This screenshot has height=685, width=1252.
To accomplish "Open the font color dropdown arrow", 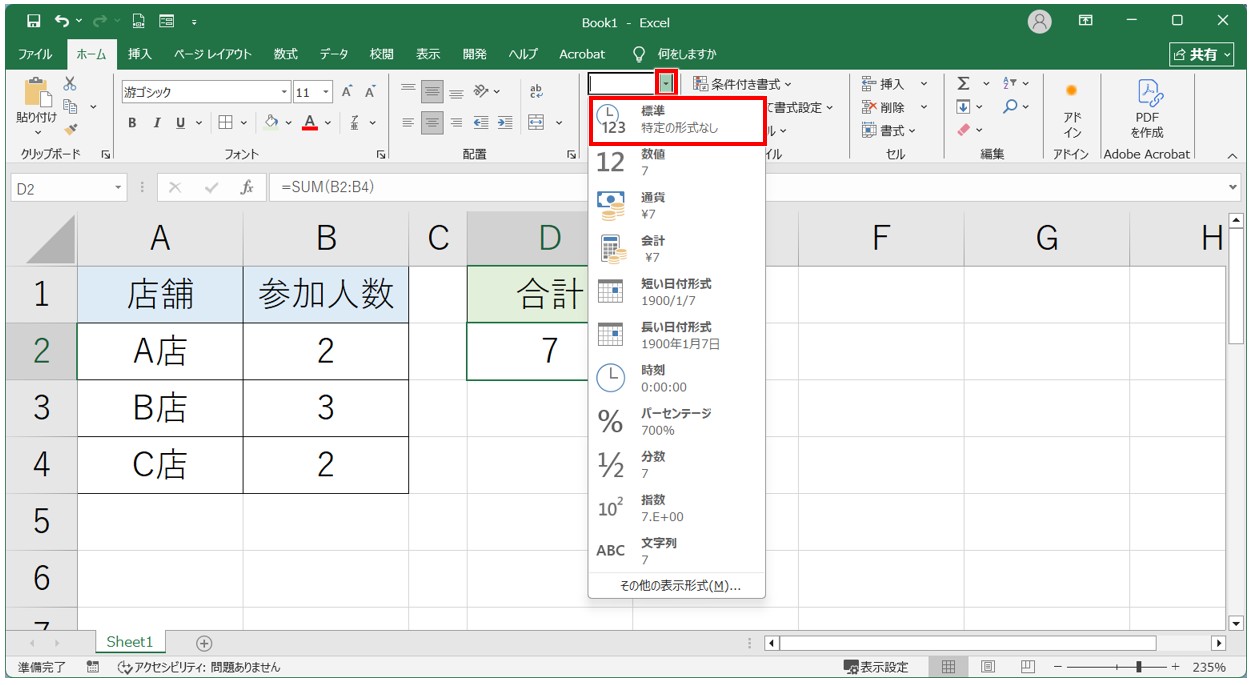I will 327,123.
